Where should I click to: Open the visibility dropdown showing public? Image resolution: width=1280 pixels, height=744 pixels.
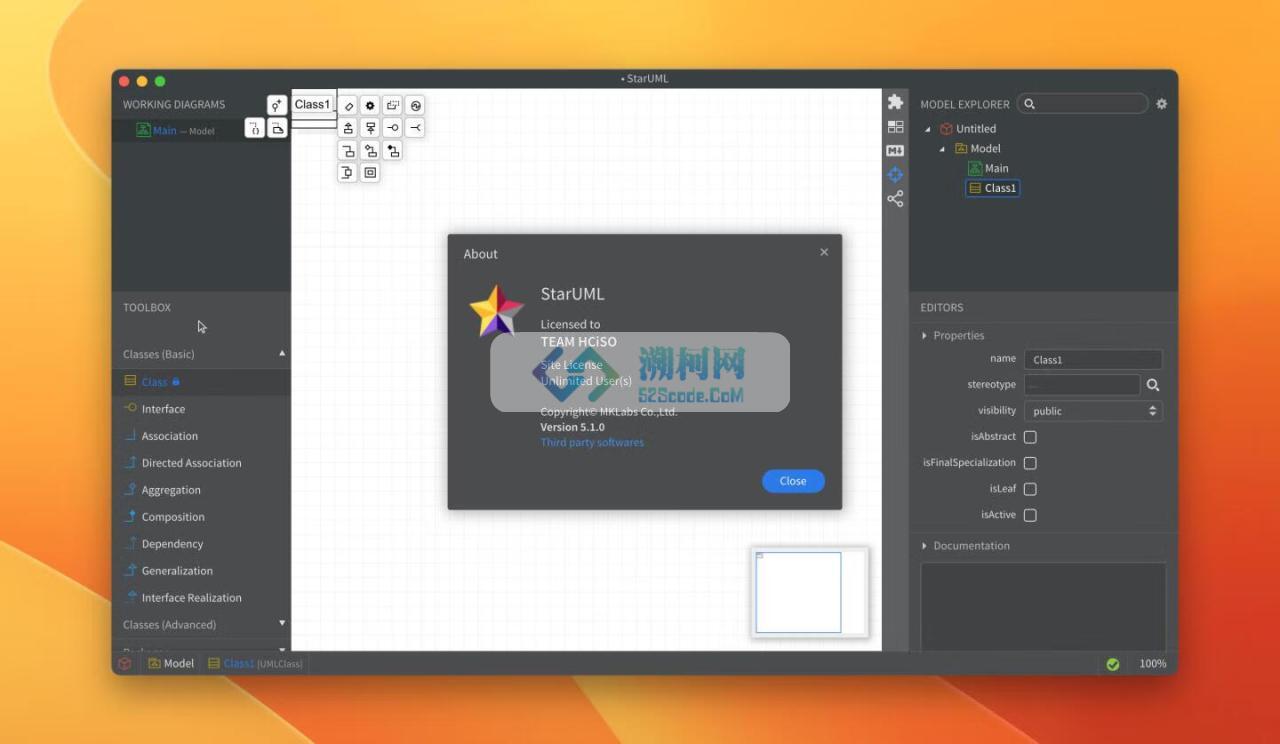click(1093, 411)
